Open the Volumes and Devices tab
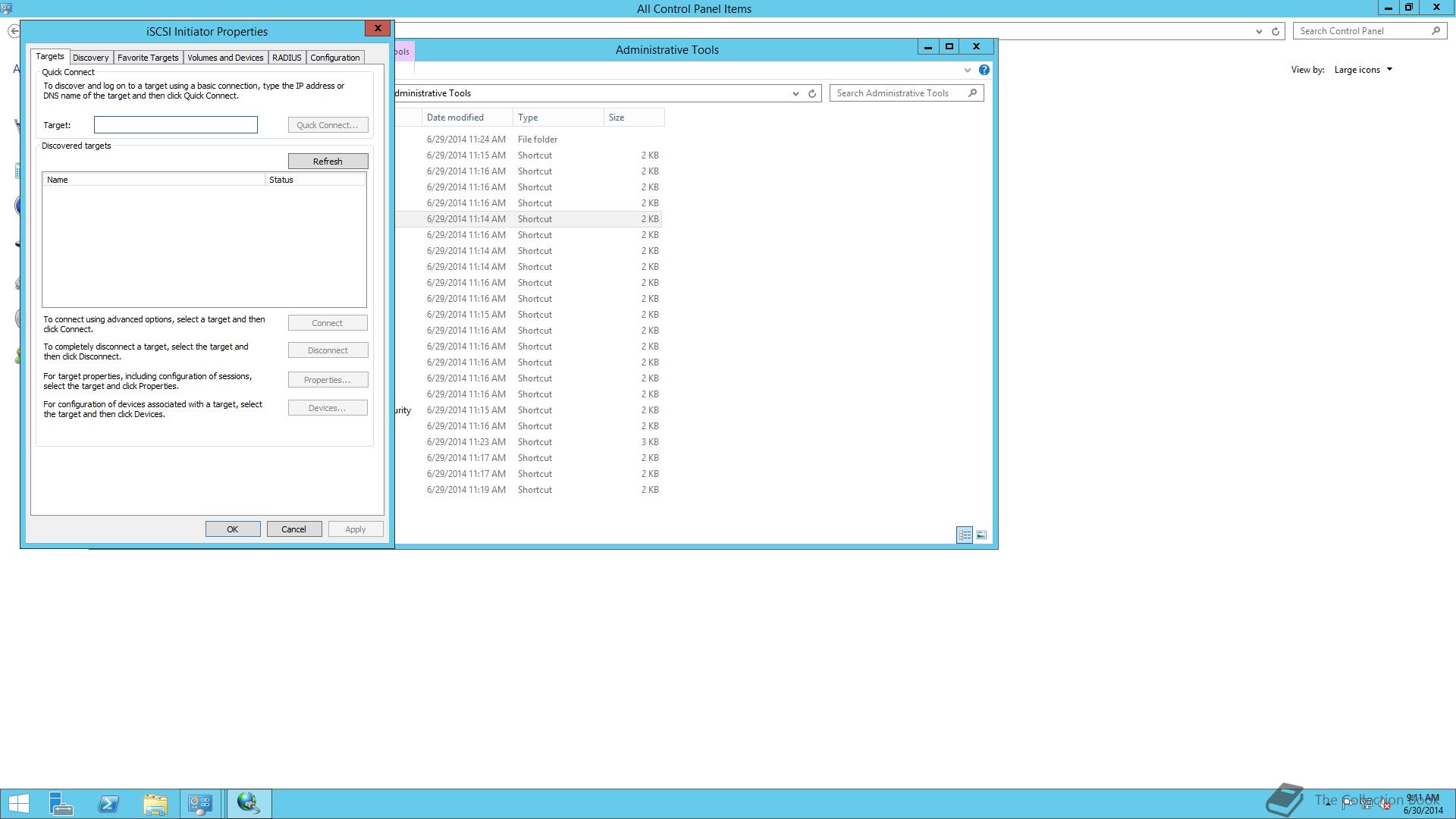The image size is (1456, 819). point(225,58)
